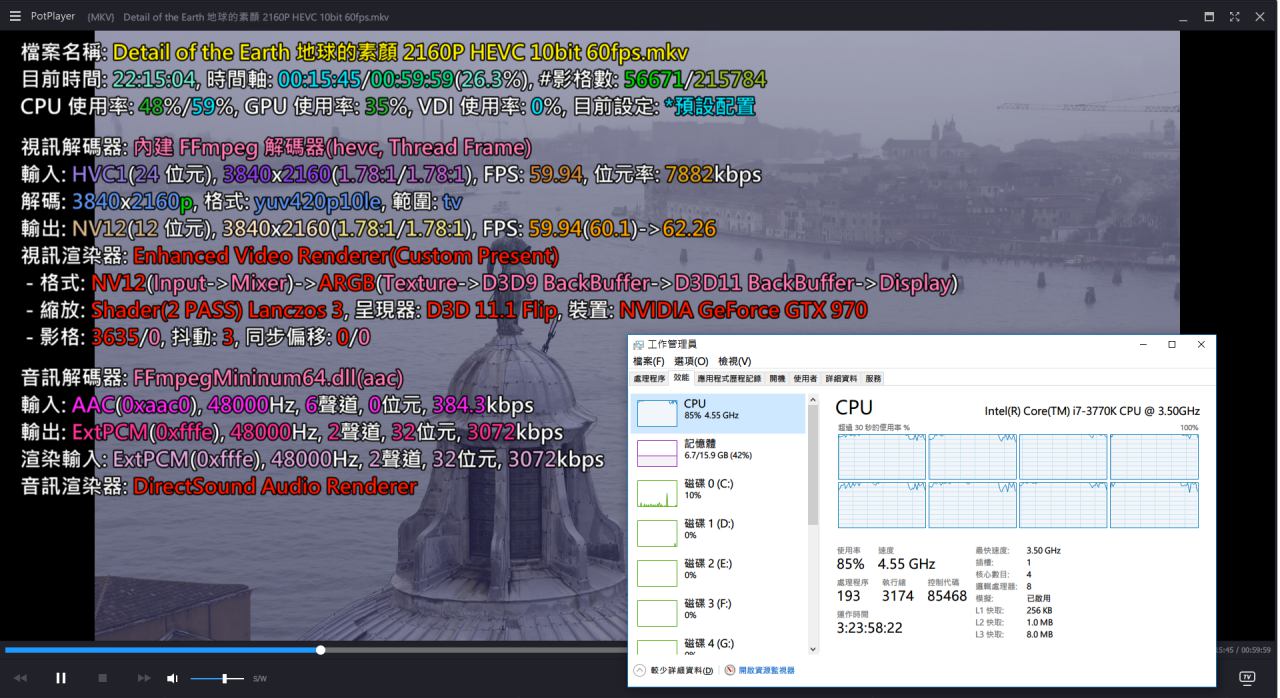1280x698 pixels.
Task: Open the 檔案(F) menu in Task Manager
Action: [x=649, y=361]
